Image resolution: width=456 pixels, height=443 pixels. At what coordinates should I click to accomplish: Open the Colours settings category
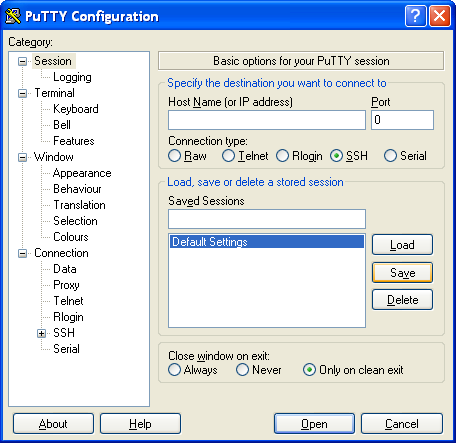click(x=71, y=237)
